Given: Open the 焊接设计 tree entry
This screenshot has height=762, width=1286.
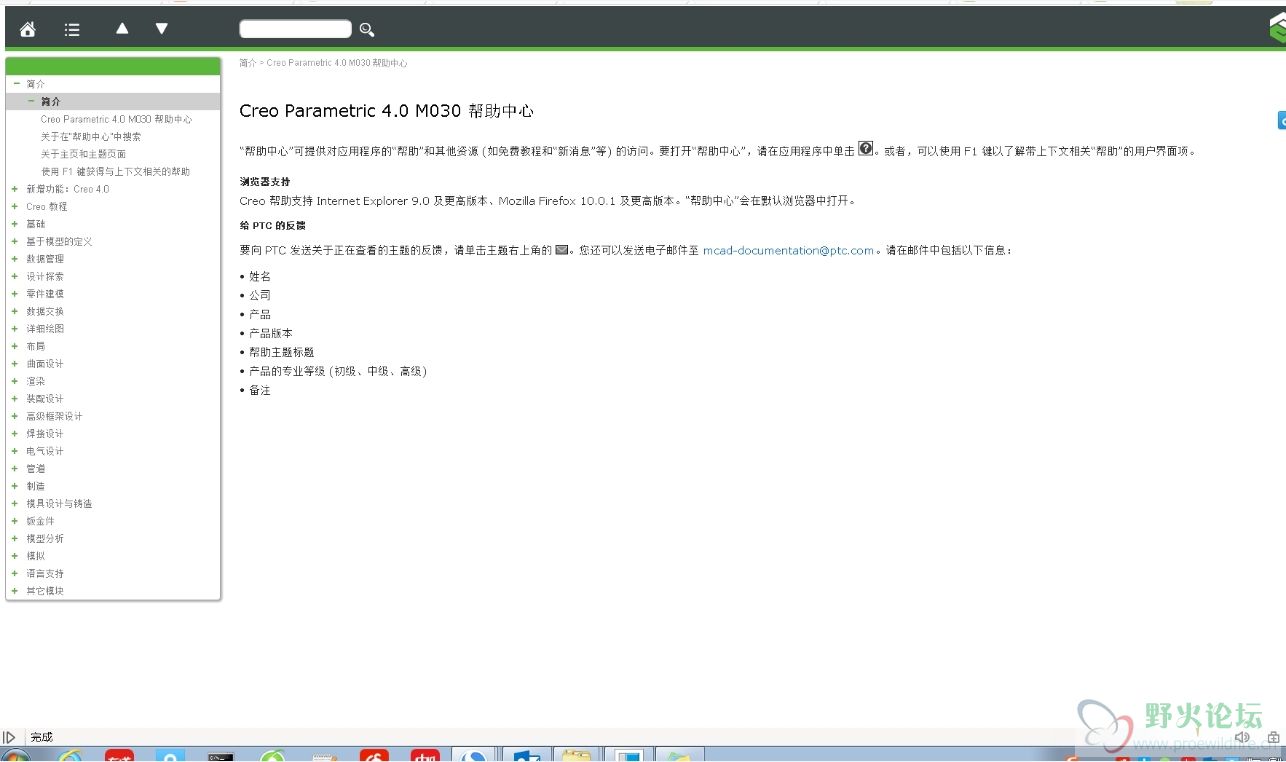Looking at the screenshot, I should (45, 434).
